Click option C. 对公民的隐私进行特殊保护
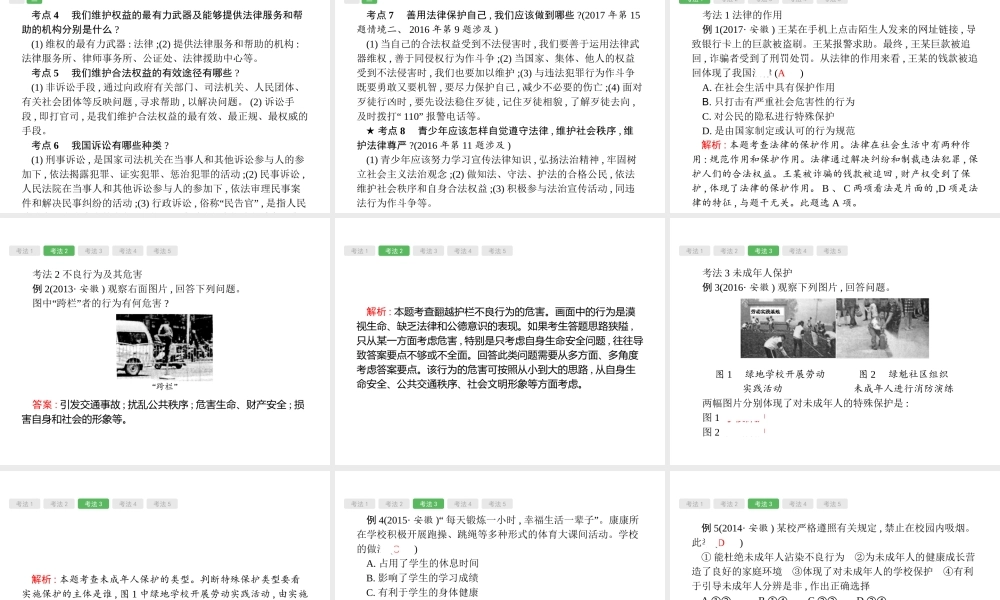The height and width of the screenshot is (600, 1000). pyautogui.click(x=768, y=117)
